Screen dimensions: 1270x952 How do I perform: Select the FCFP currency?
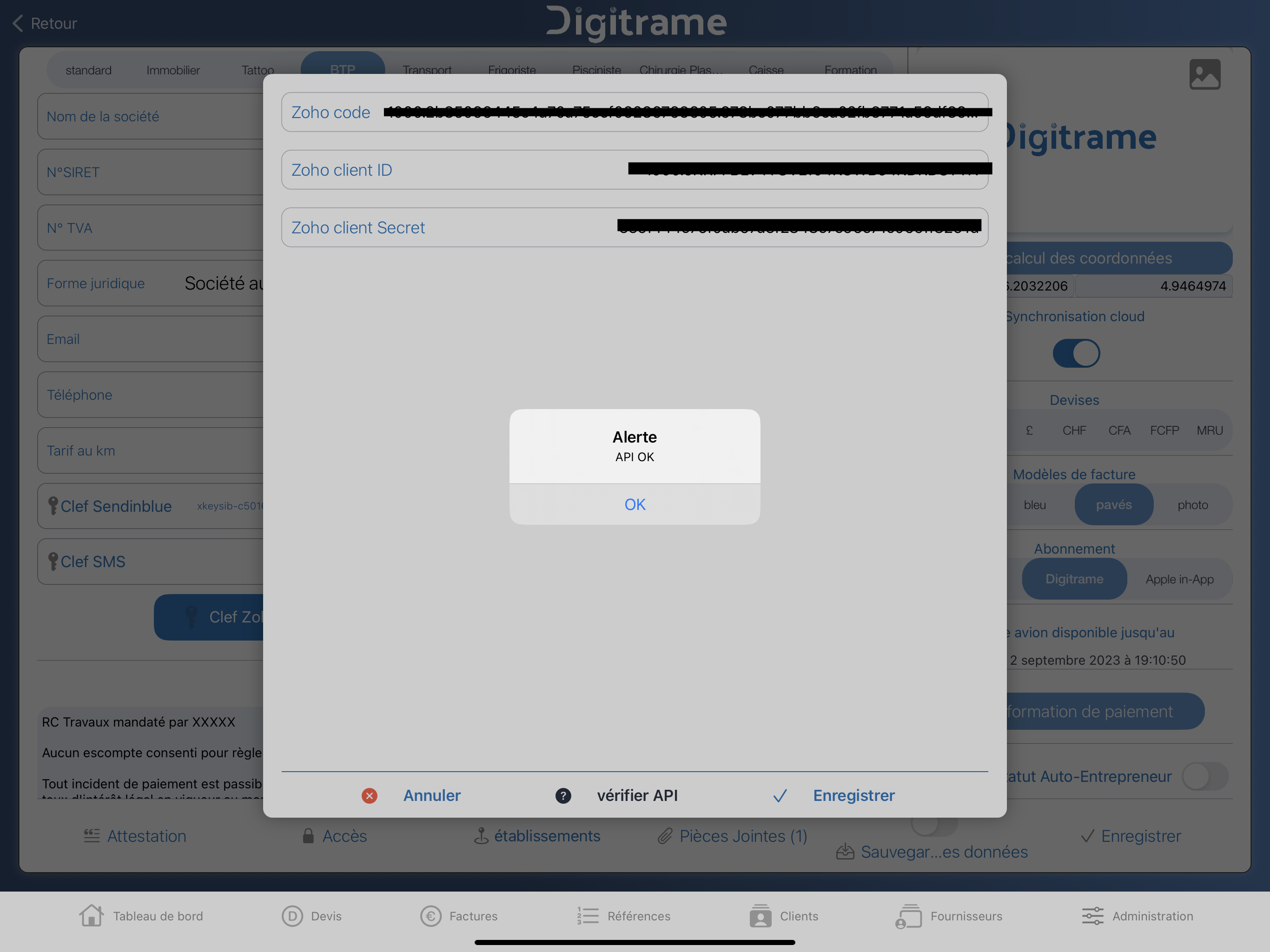coord(1164,430)
